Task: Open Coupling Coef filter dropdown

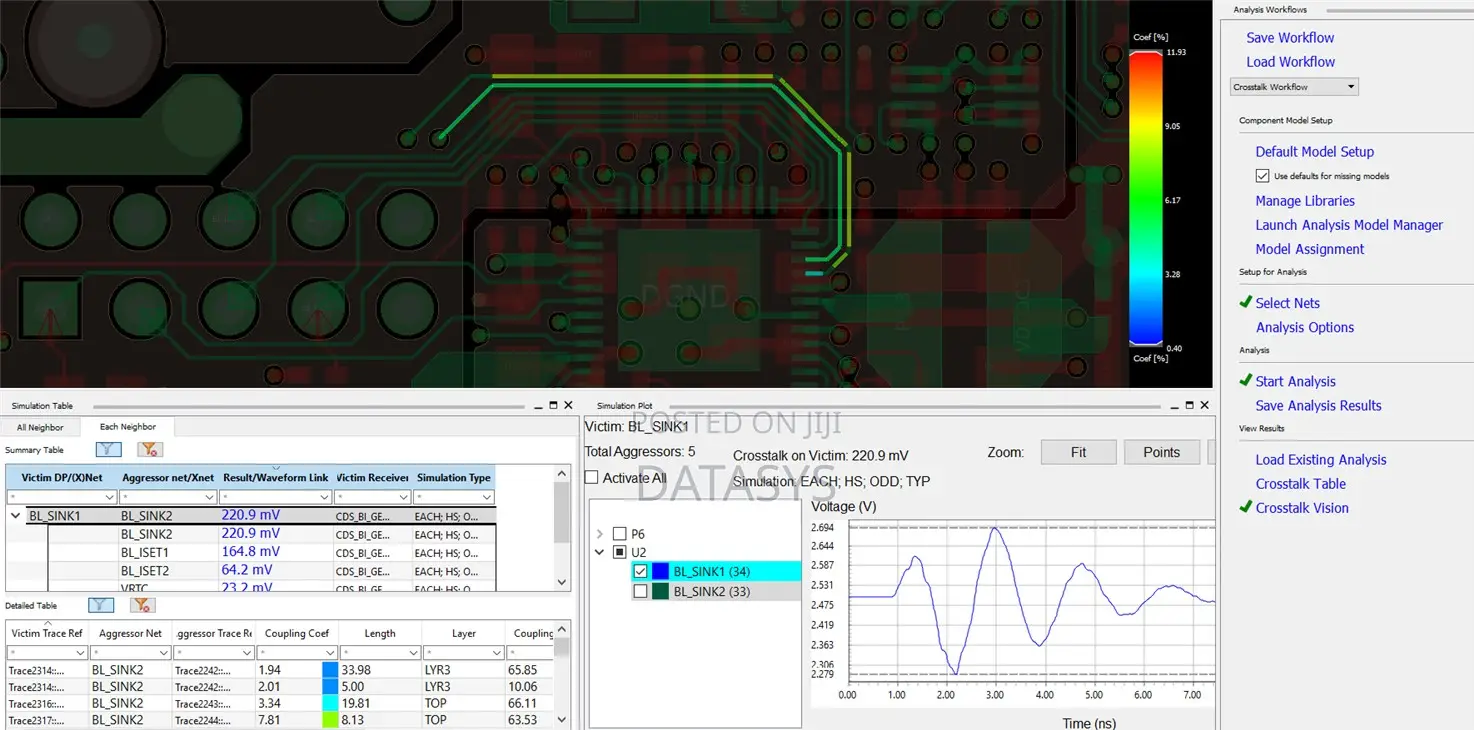Action: pos(330,652)
